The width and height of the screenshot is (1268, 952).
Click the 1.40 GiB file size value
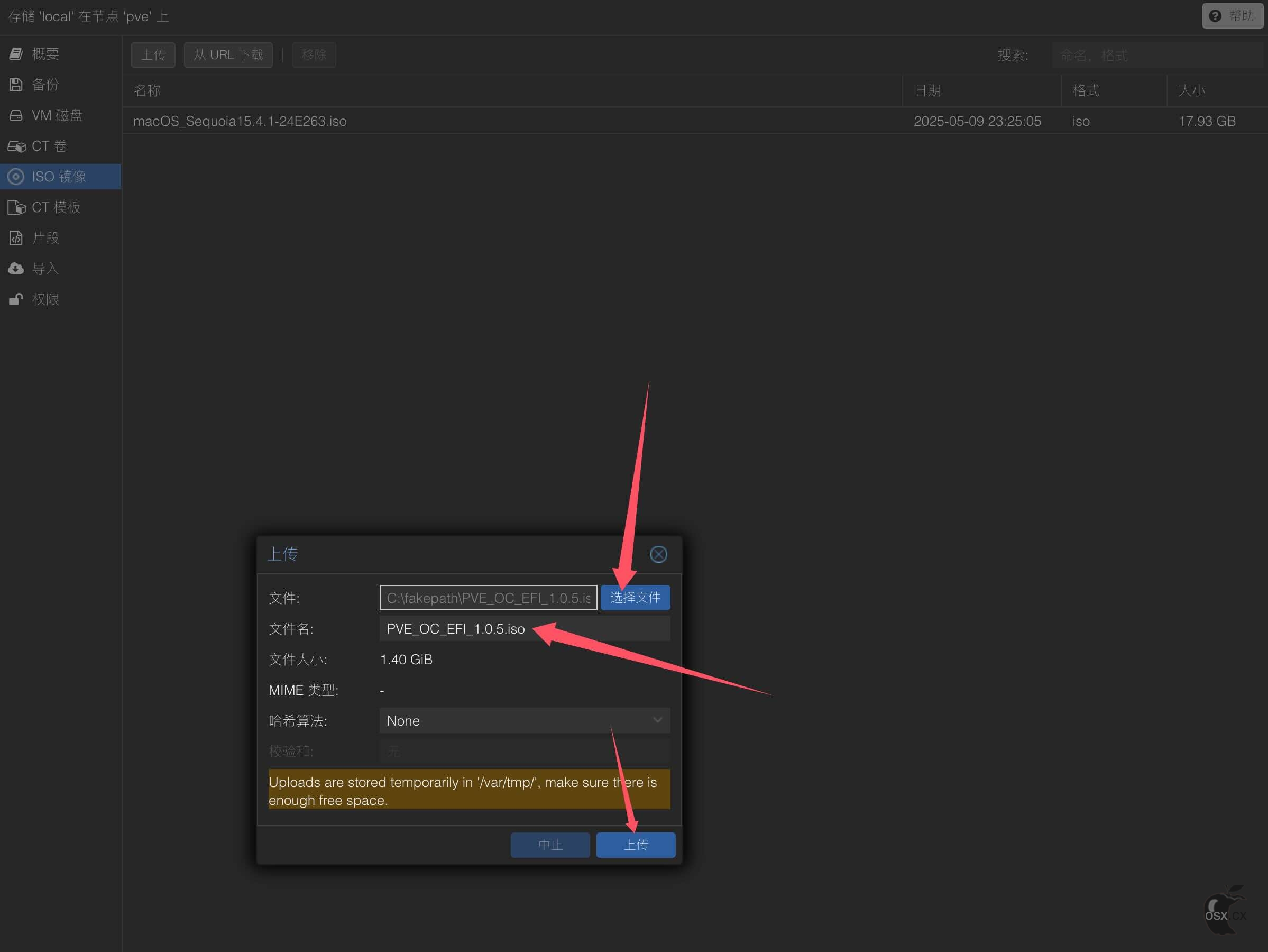(406, 660)
